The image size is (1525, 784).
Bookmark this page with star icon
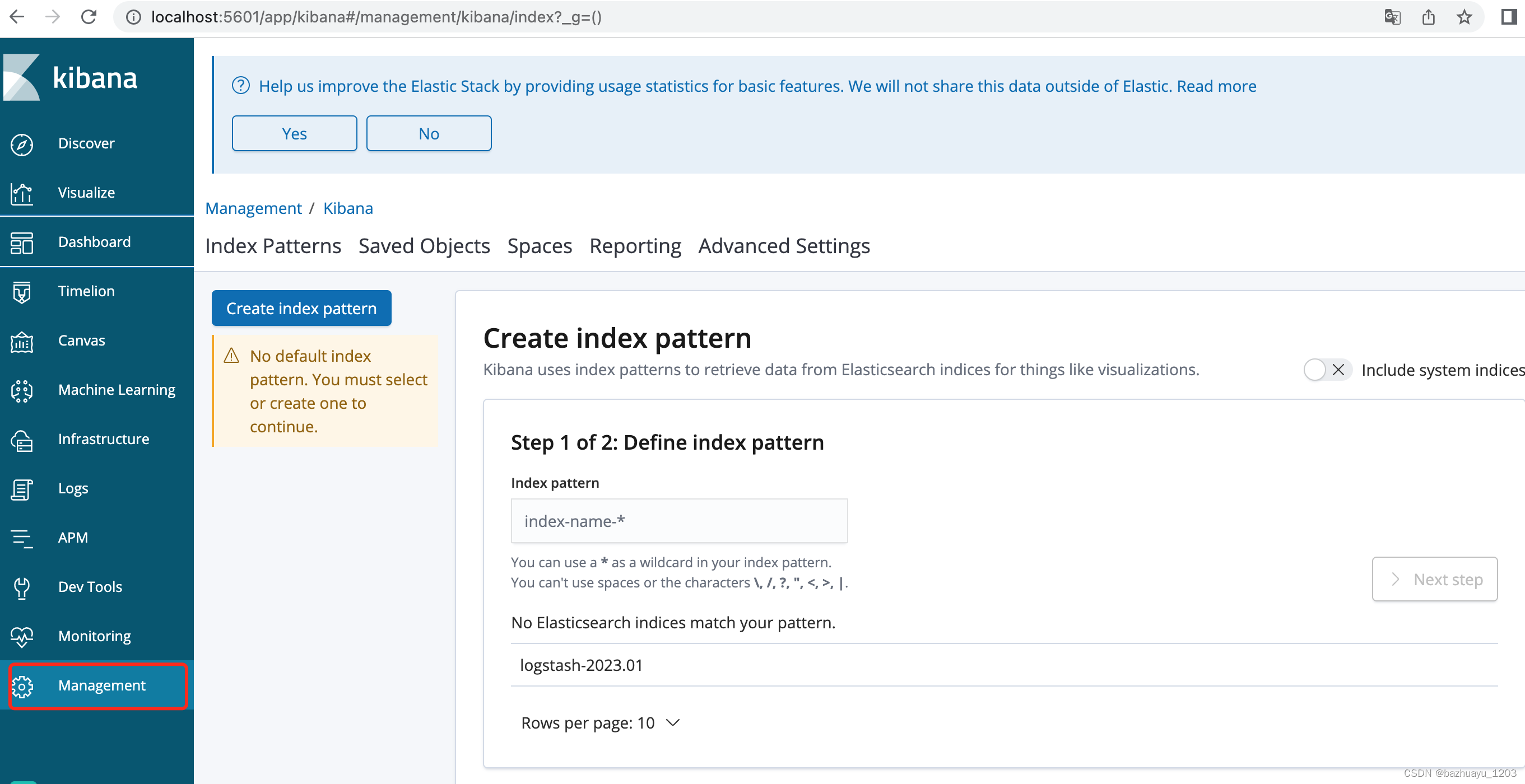(1464, 17)
